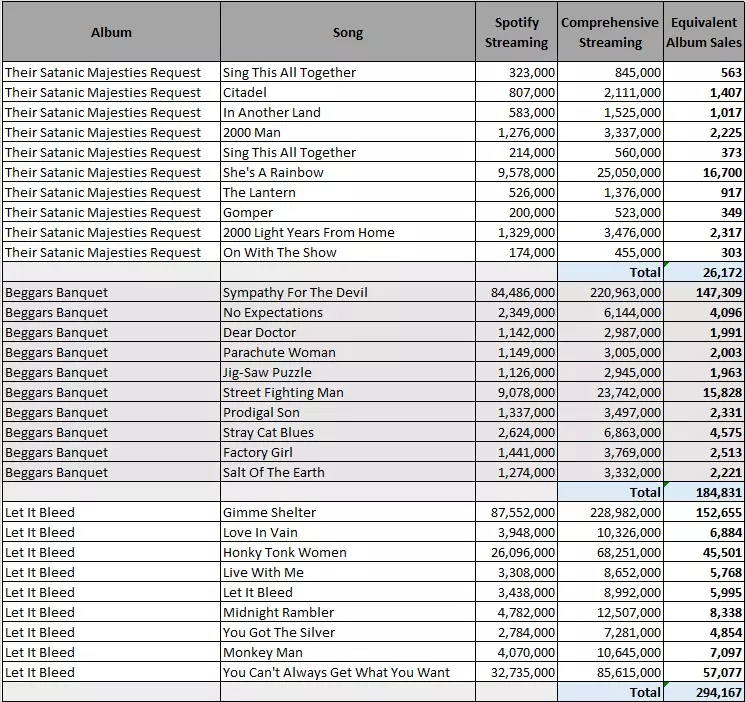Click the 228,982,000 comprehensive streaming value
Image resolution: width=745 pixels, height=702 pixels.
click(x=610, y=512)
